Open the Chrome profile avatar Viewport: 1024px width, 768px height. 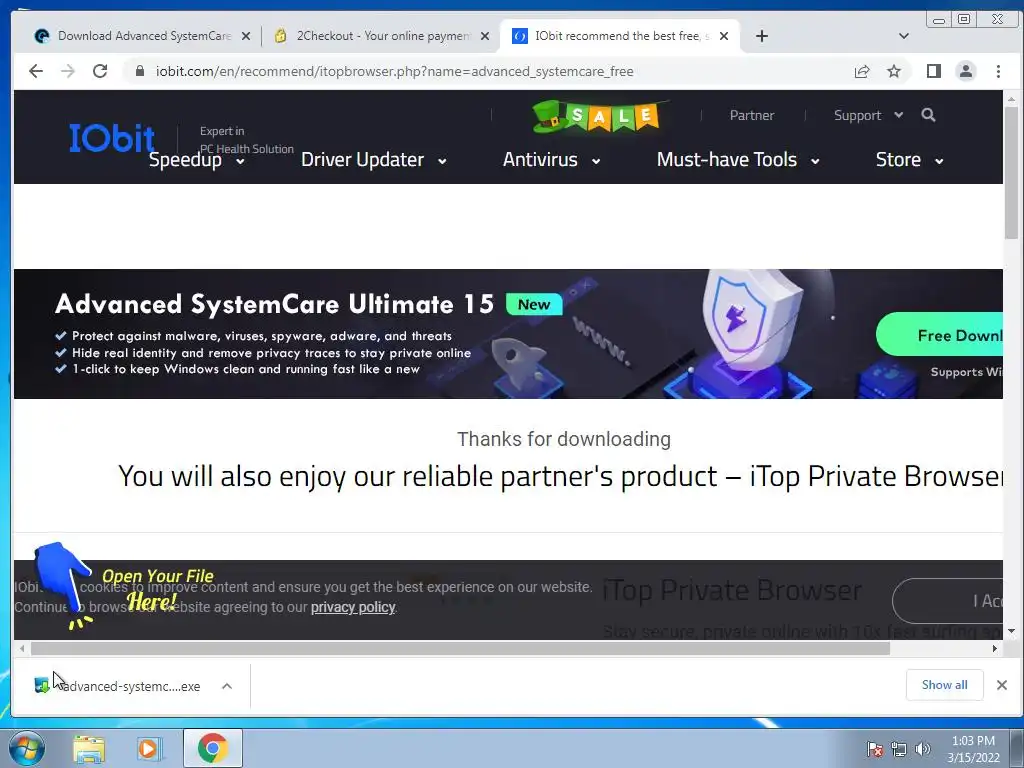966,71
